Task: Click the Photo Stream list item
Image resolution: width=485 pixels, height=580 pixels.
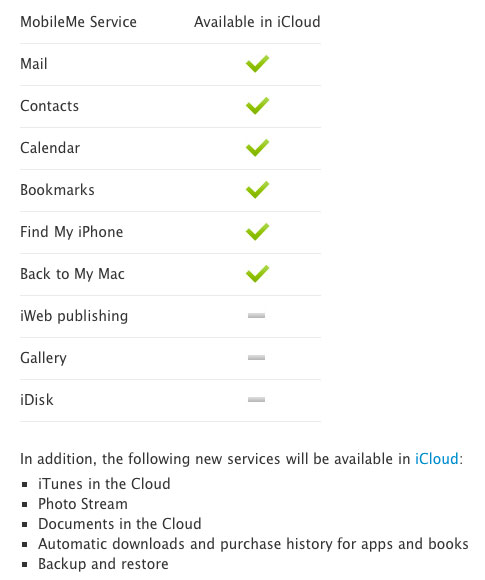Action: pos(83,504)
